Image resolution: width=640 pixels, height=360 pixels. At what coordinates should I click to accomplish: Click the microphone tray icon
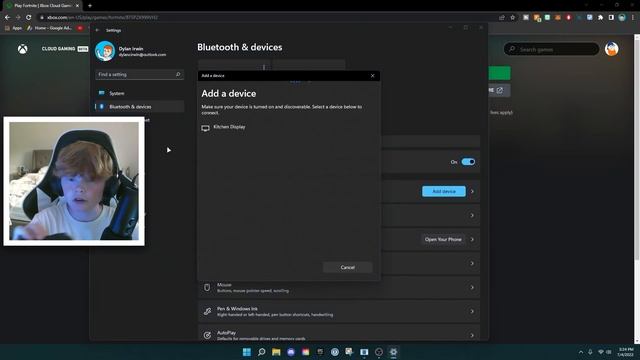pyautogui.click(x=590, y=352)
